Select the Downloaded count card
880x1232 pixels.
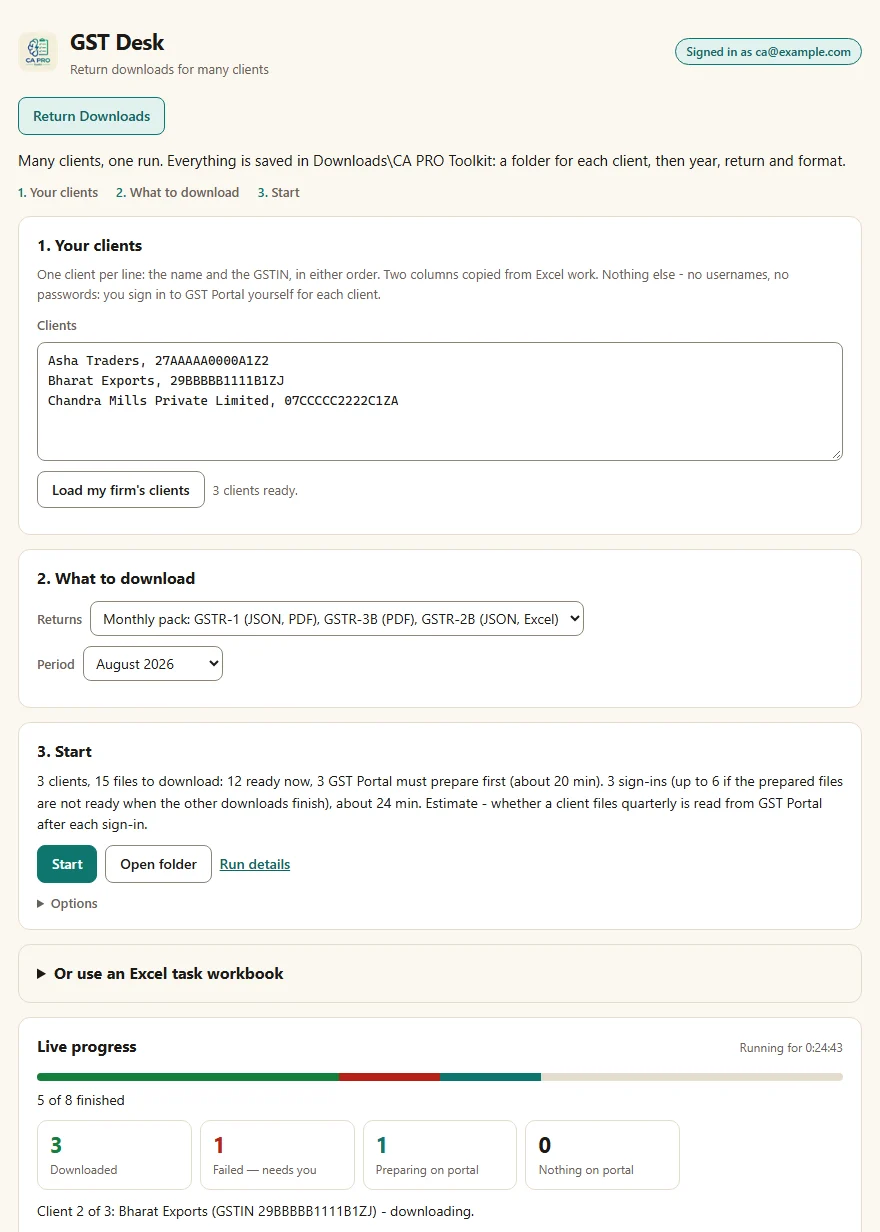(x=114, y=1155)
